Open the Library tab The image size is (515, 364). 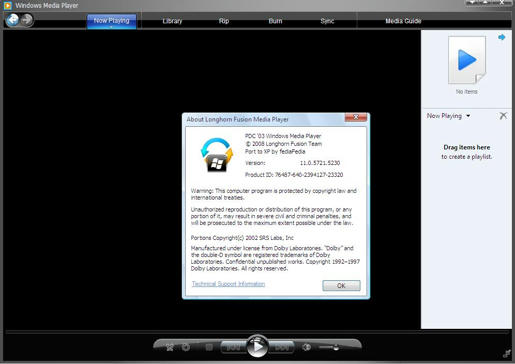172,21
